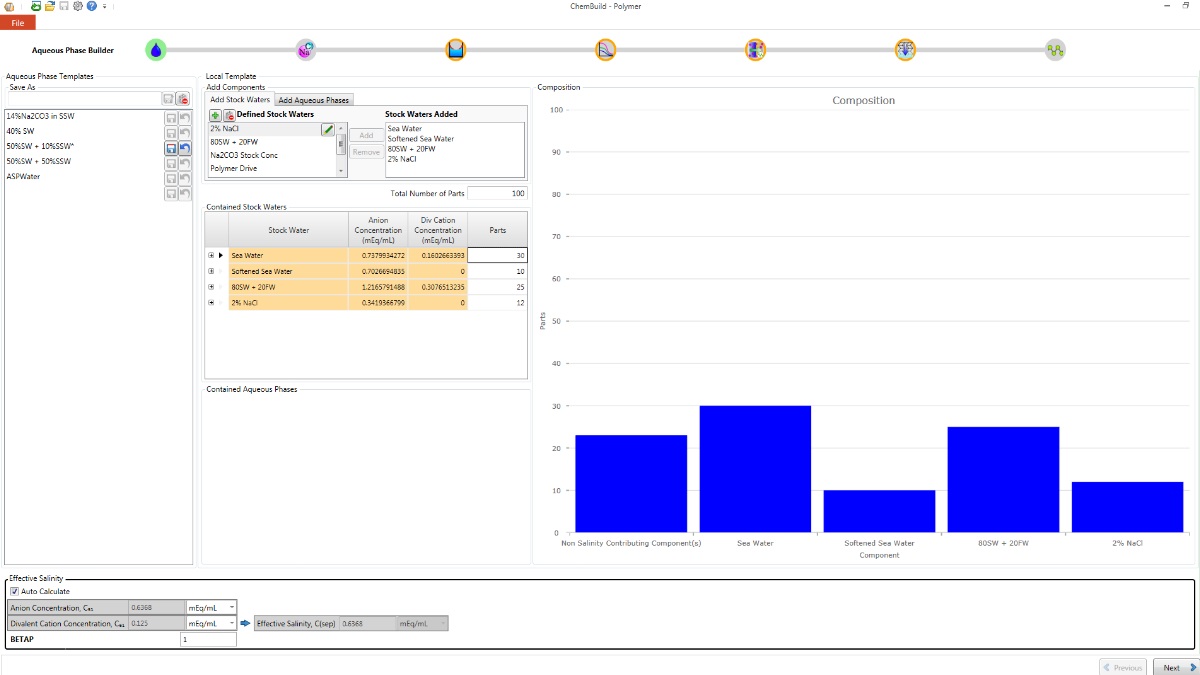Click anion value 1.2165791488 cell
This screenshot has width=1200, height=675.
click(x=378, y=287)
